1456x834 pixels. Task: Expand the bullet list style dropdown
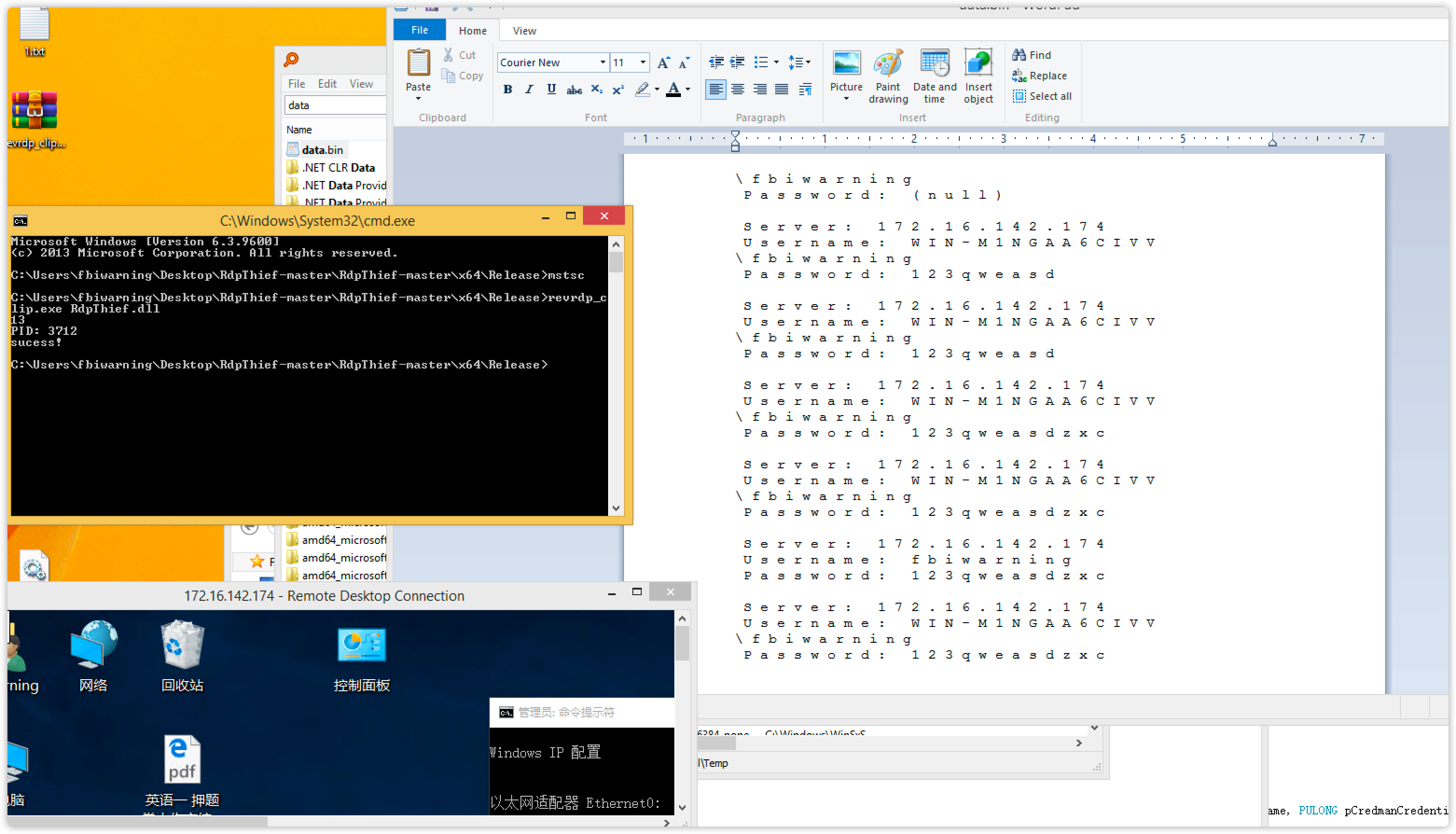point(777,63)
